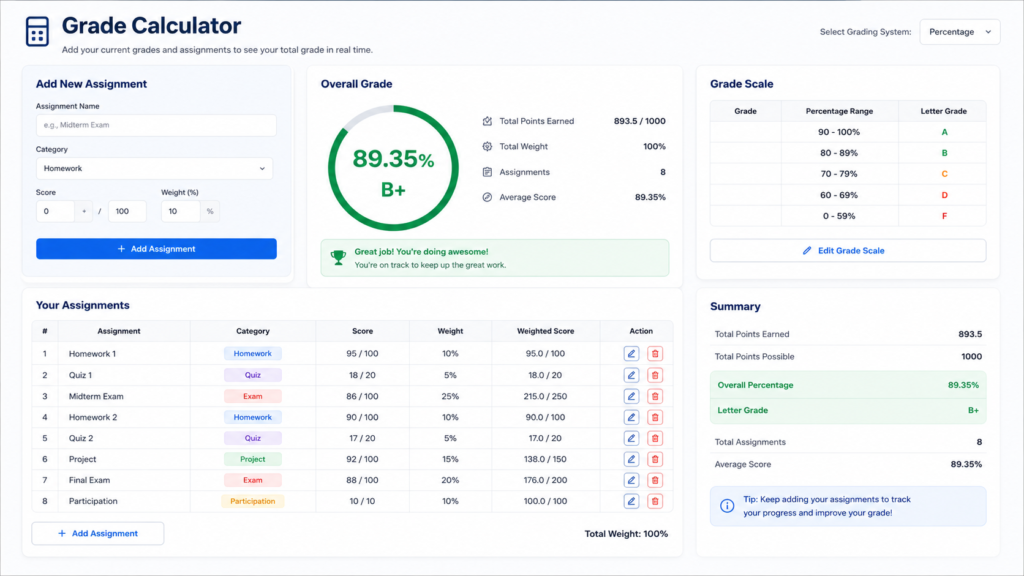
Task: Click the letter grade F in Grade Scale
Action: 944,216
